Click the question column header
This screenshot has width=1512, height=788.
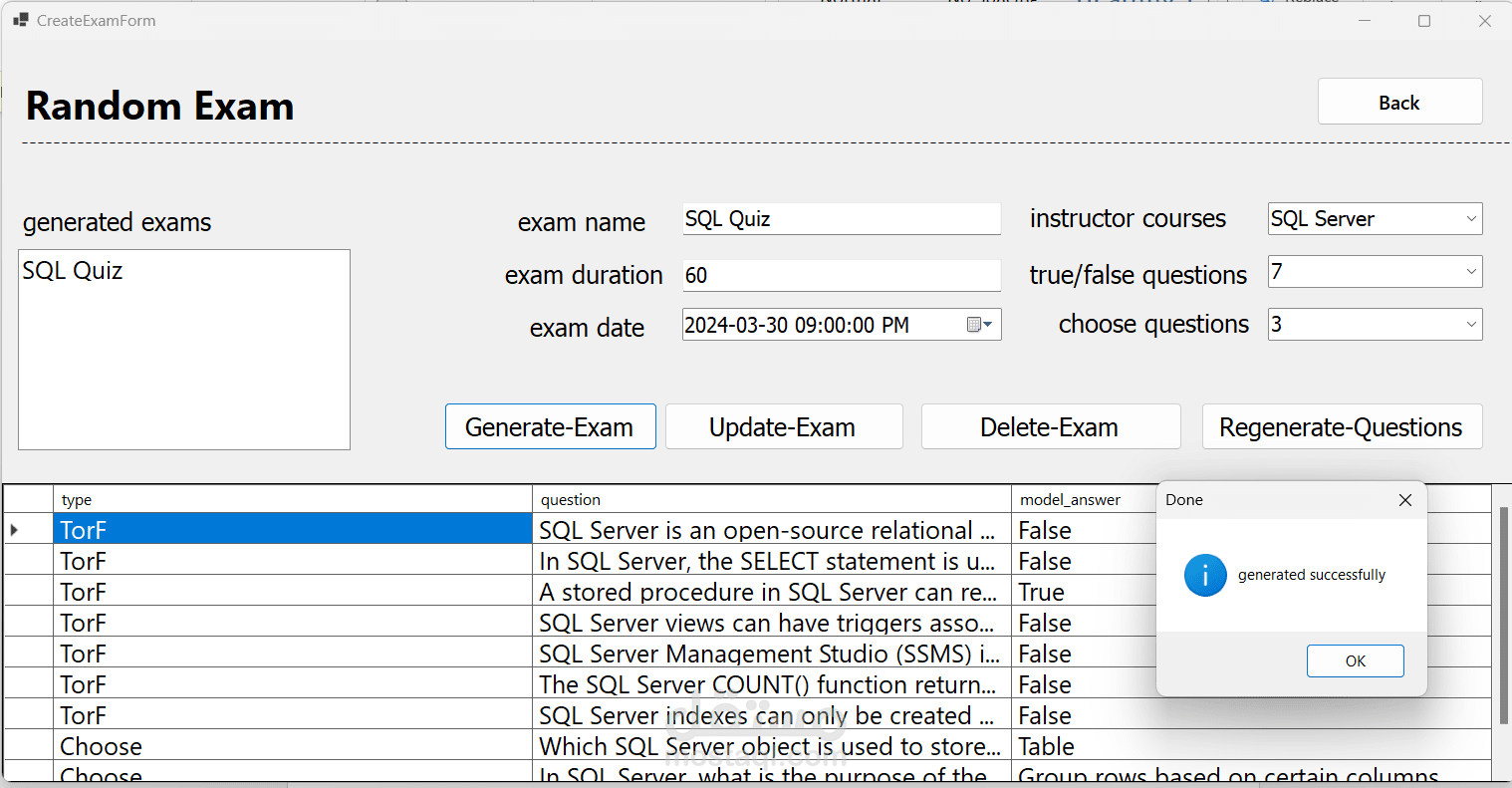click(x=772, y=500)
